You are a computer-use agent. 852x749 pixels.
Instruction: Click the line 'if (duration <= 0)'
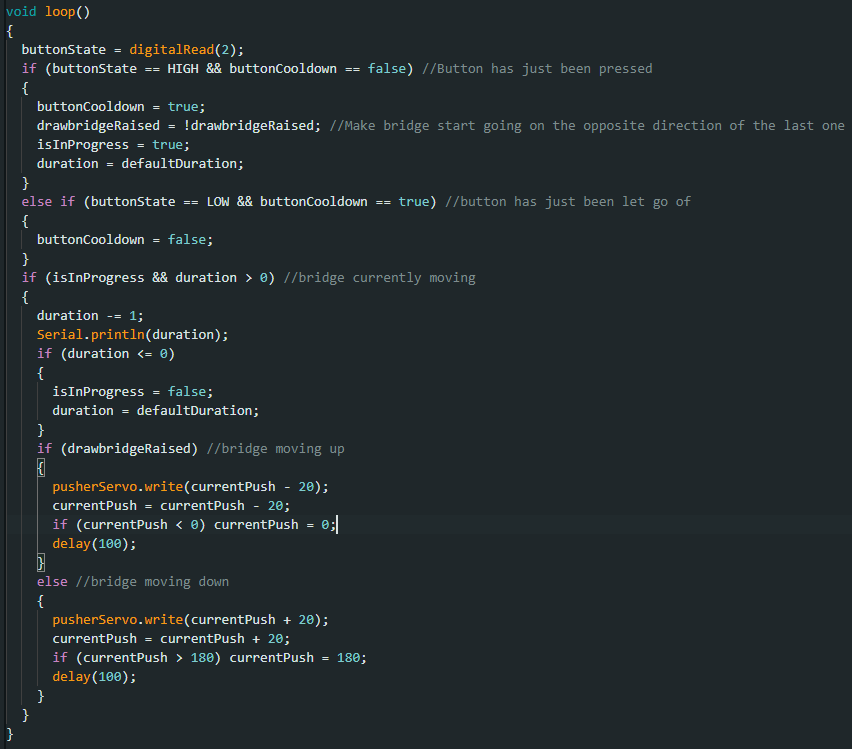(105, 354)
